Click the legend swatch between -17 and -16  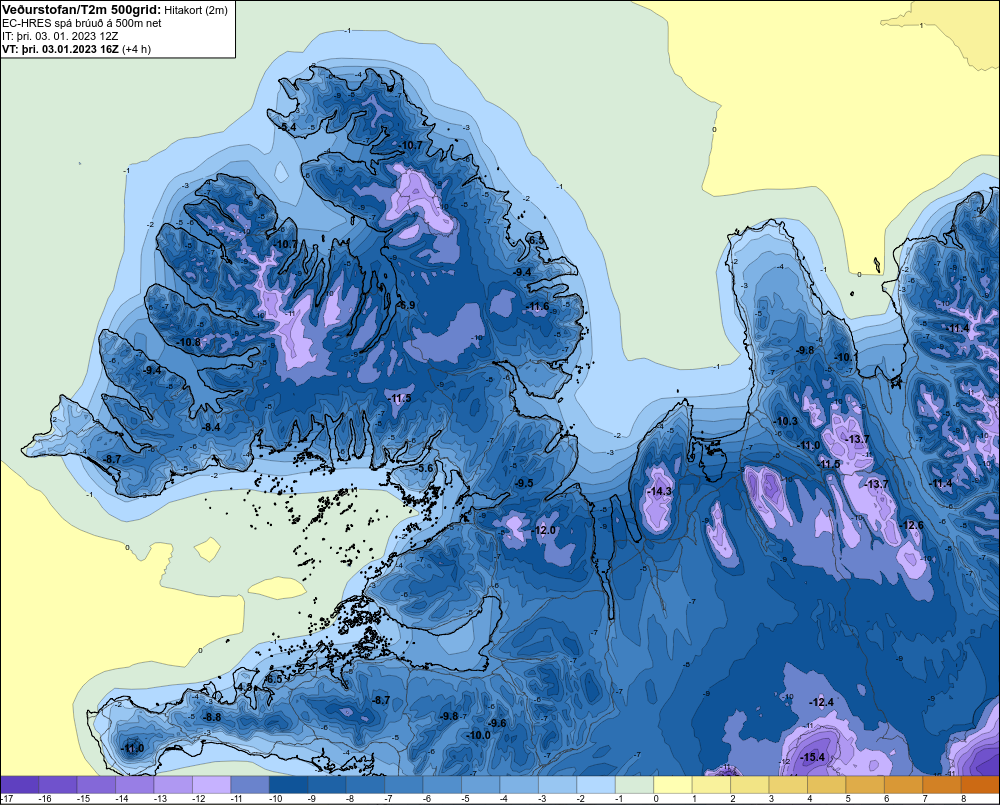tap(20, 785)
